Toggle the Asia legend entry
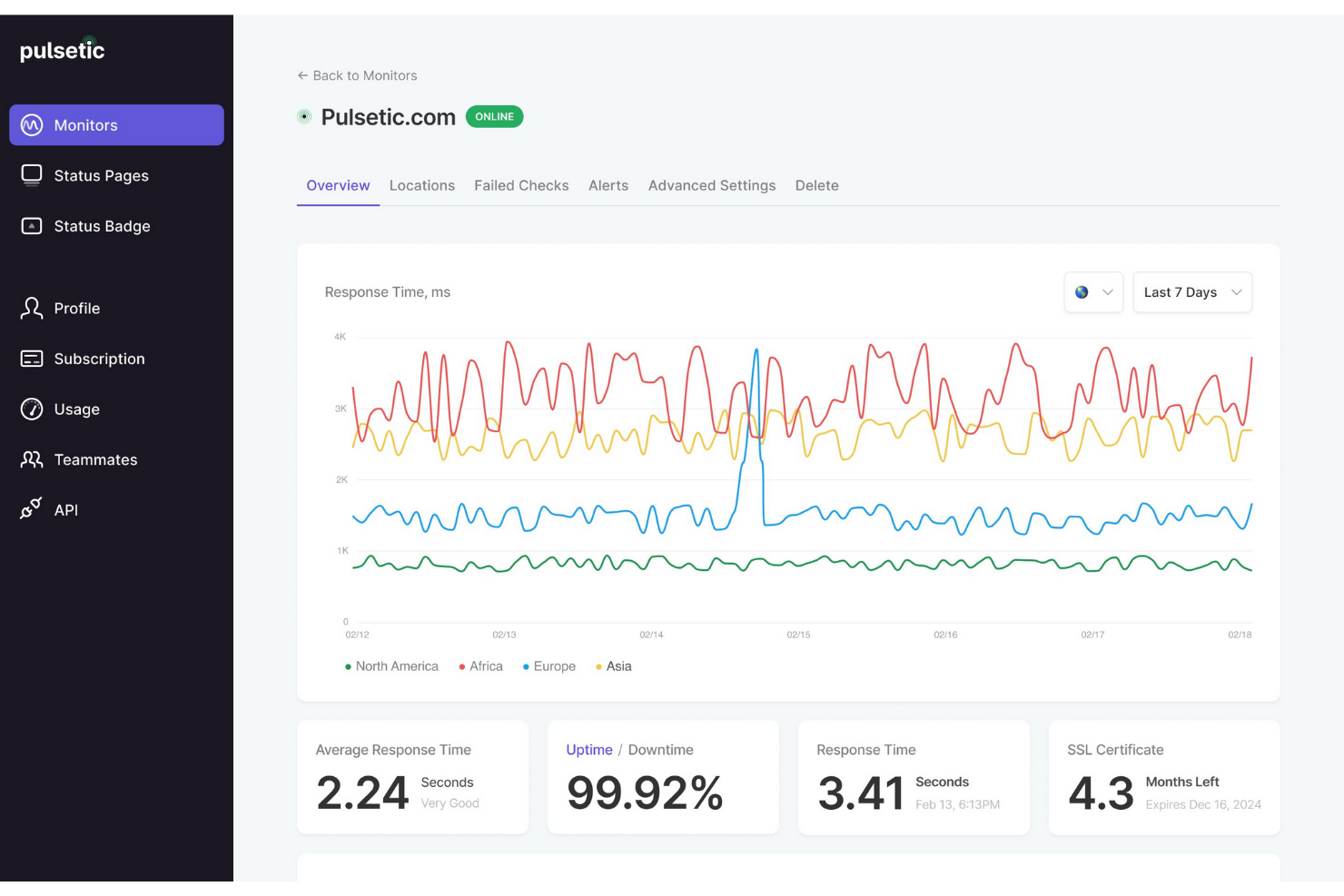This screenshot has width=1344, height=896. (612, 666)
